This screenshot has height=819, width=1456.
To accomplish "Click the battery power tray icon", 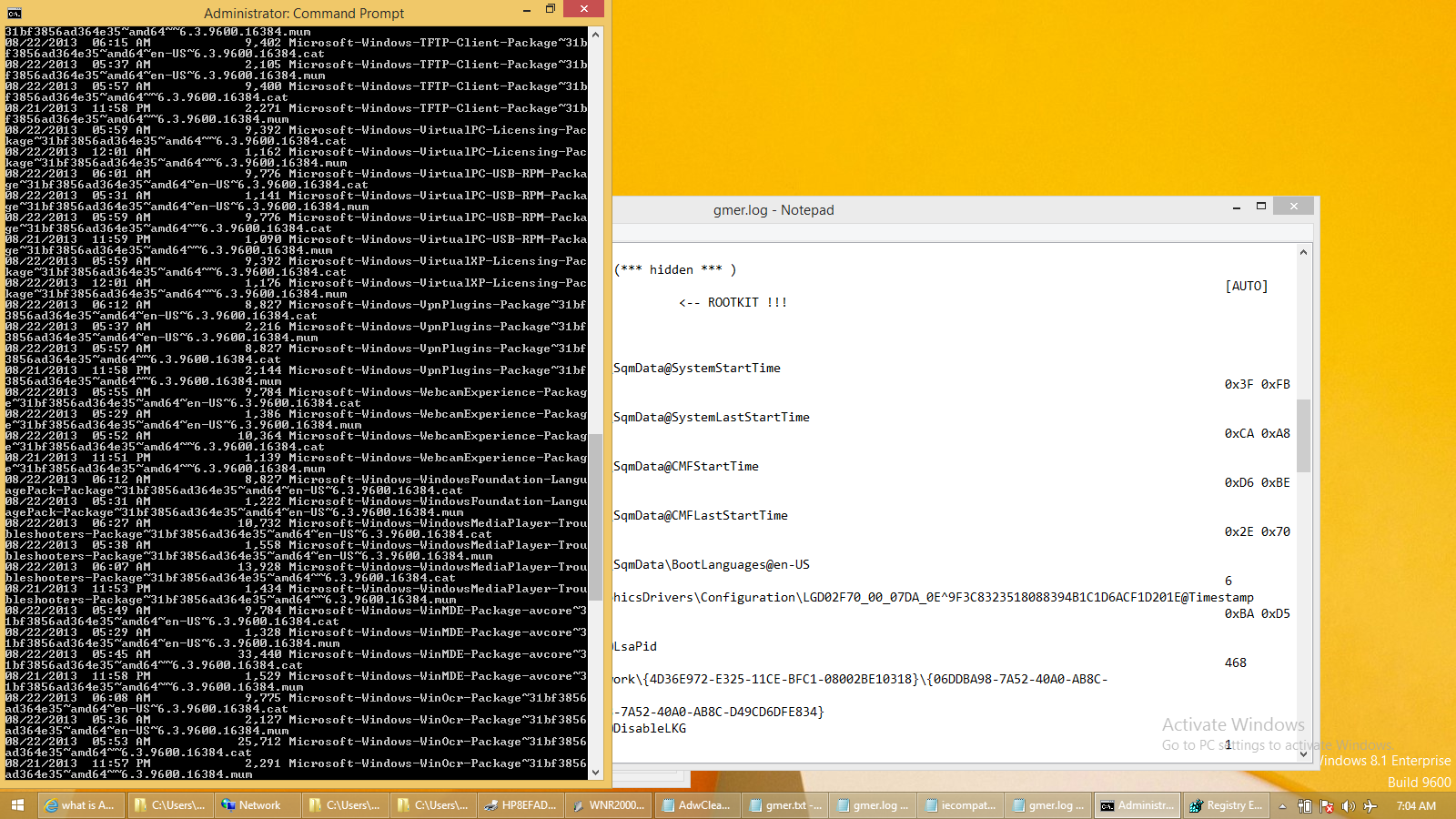I will pos(1305,806).
